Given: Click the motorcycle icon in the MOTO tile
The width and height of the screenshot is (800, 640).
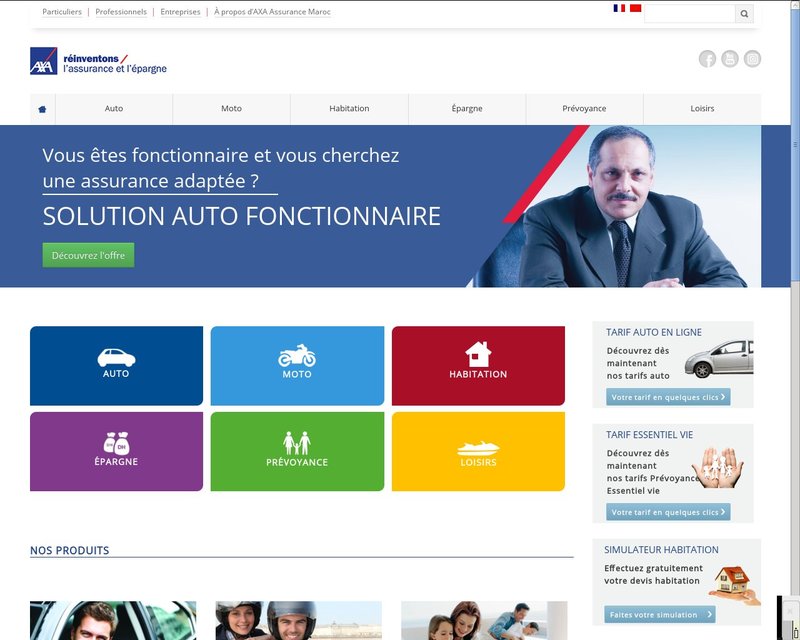Looking at the screenshot, I should pyautogui.click(x=297, y=356).
